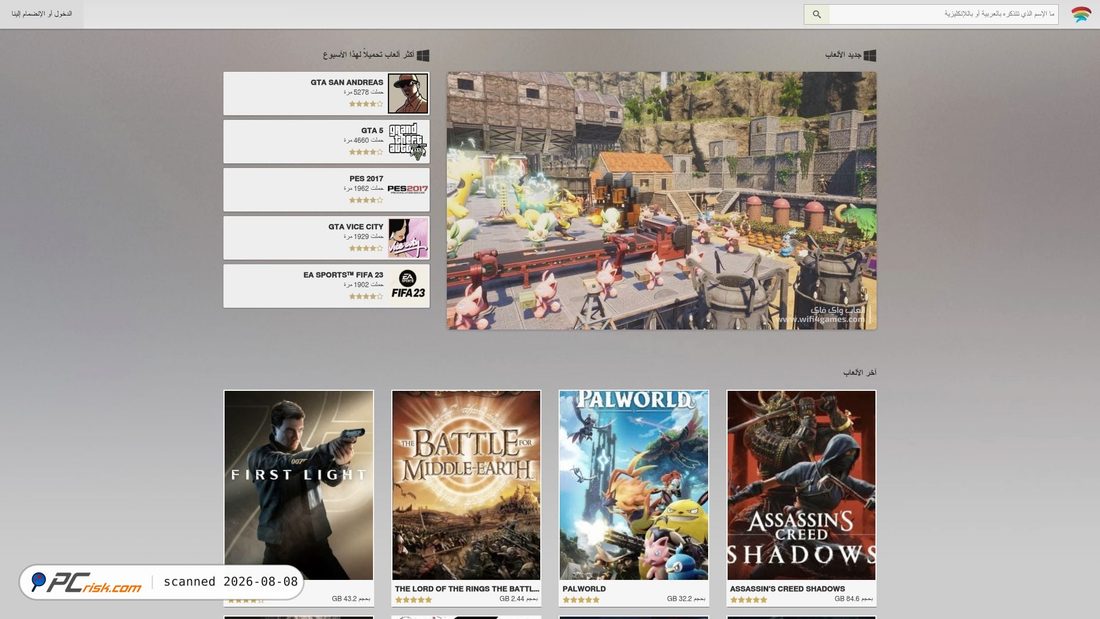Click the 1902 downloads count text
Screen dimensions: 1100x619
point(363,285)
